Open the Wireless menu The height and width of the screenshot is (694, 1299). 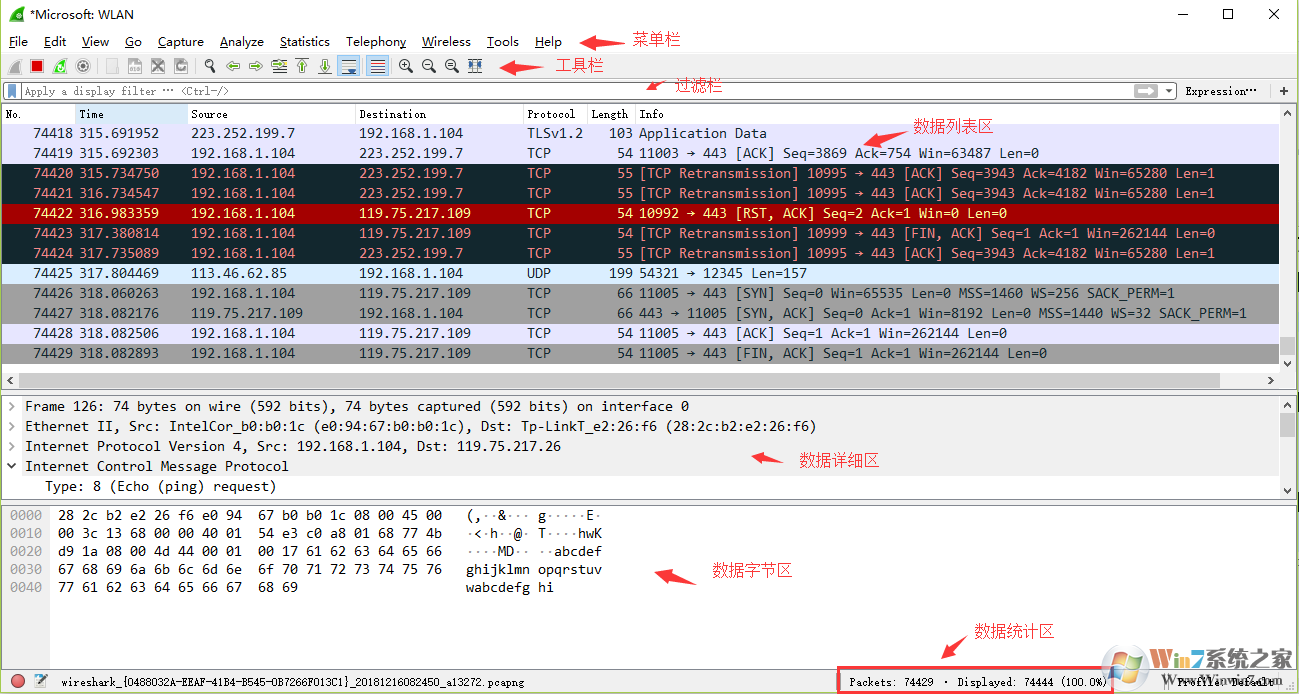click(x=446, y=41)
